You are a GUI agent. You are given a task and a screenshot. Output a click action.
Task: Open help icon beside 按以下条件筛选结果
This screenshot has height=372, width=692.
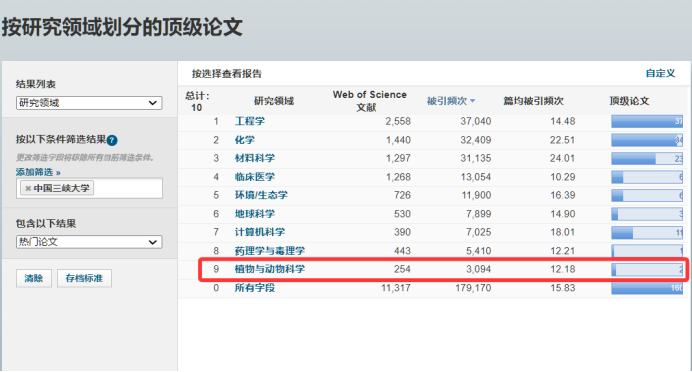point(112,140)
